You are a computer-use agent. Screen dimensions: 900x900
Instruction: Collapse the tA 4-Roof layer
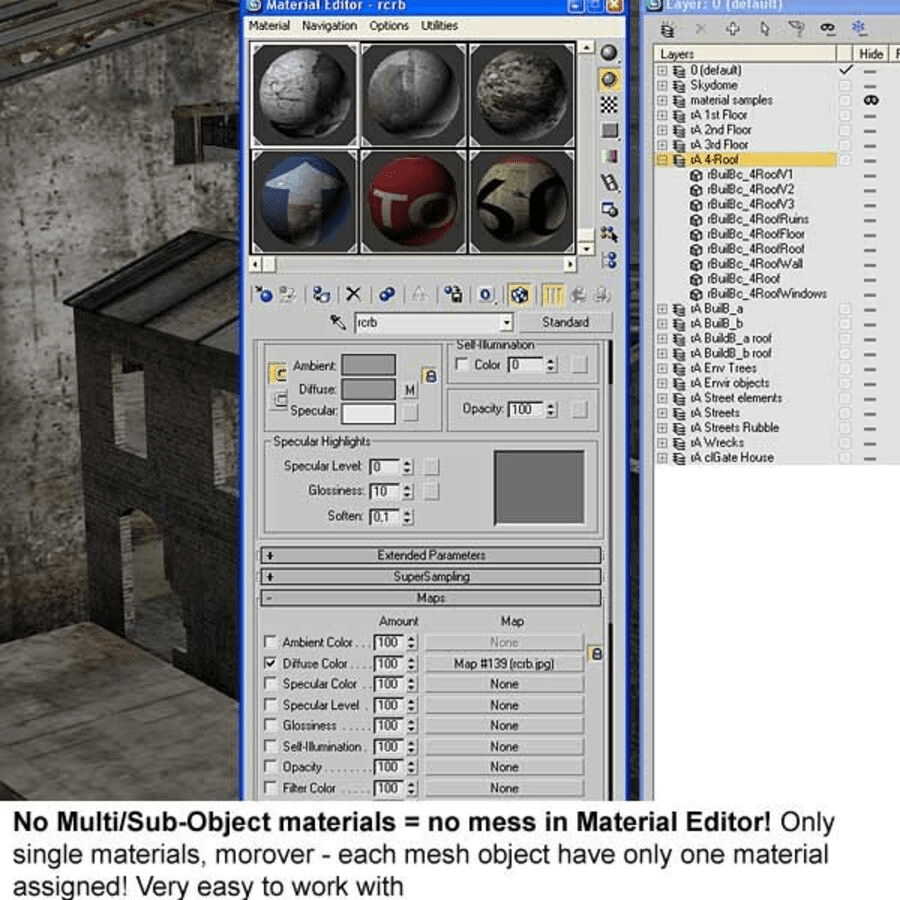[x=662, y=160]
